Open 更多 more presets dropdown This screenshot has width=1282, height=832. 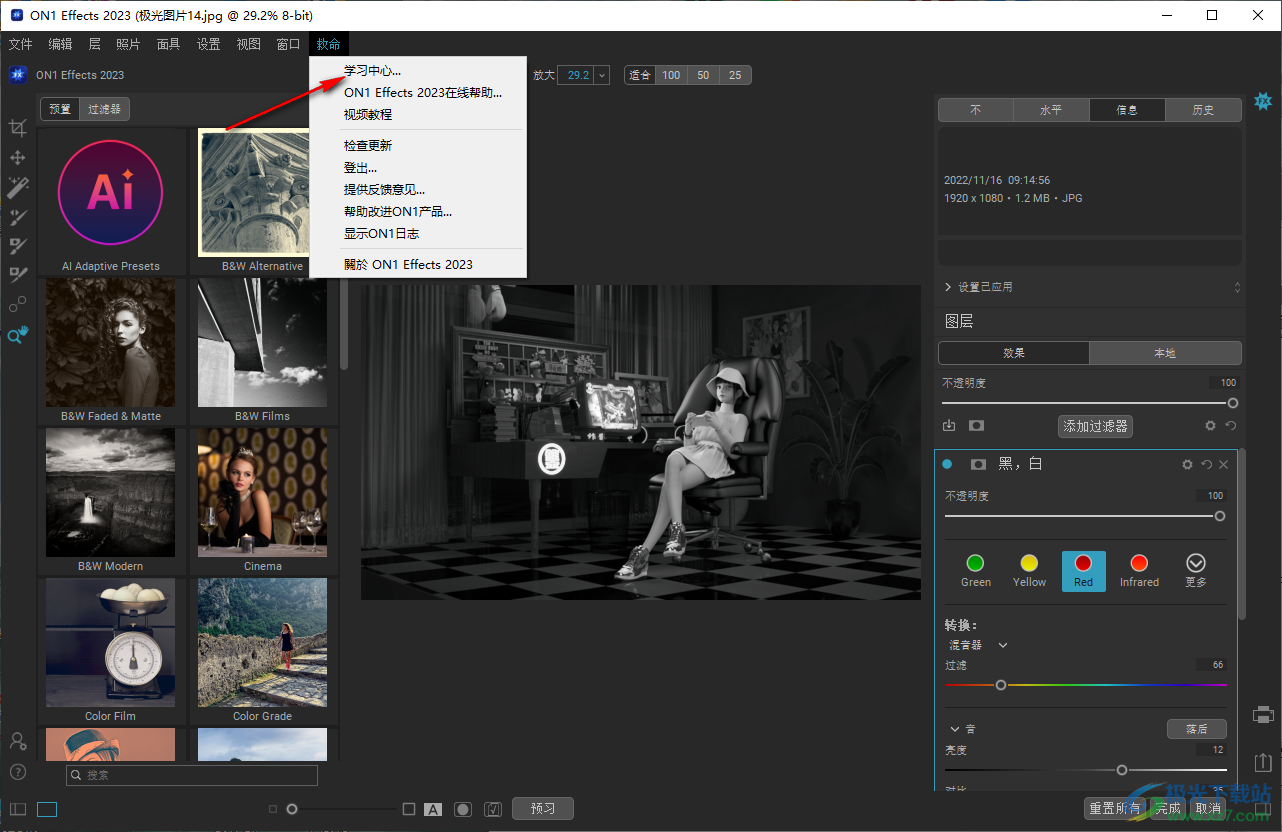coord(1196,571)
